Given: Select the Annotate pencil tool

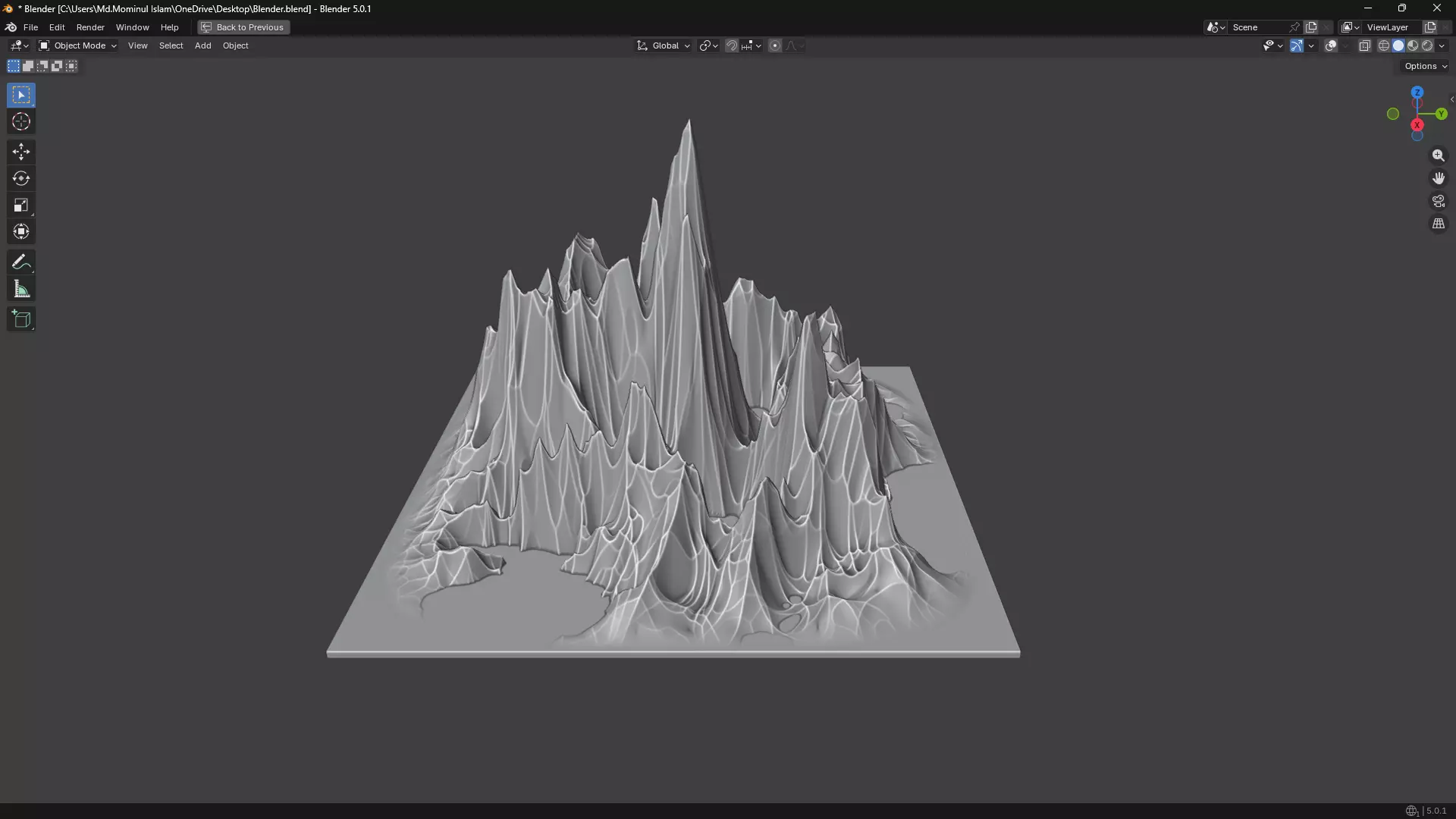Looking at the screenshot, I should pos(21,262).
